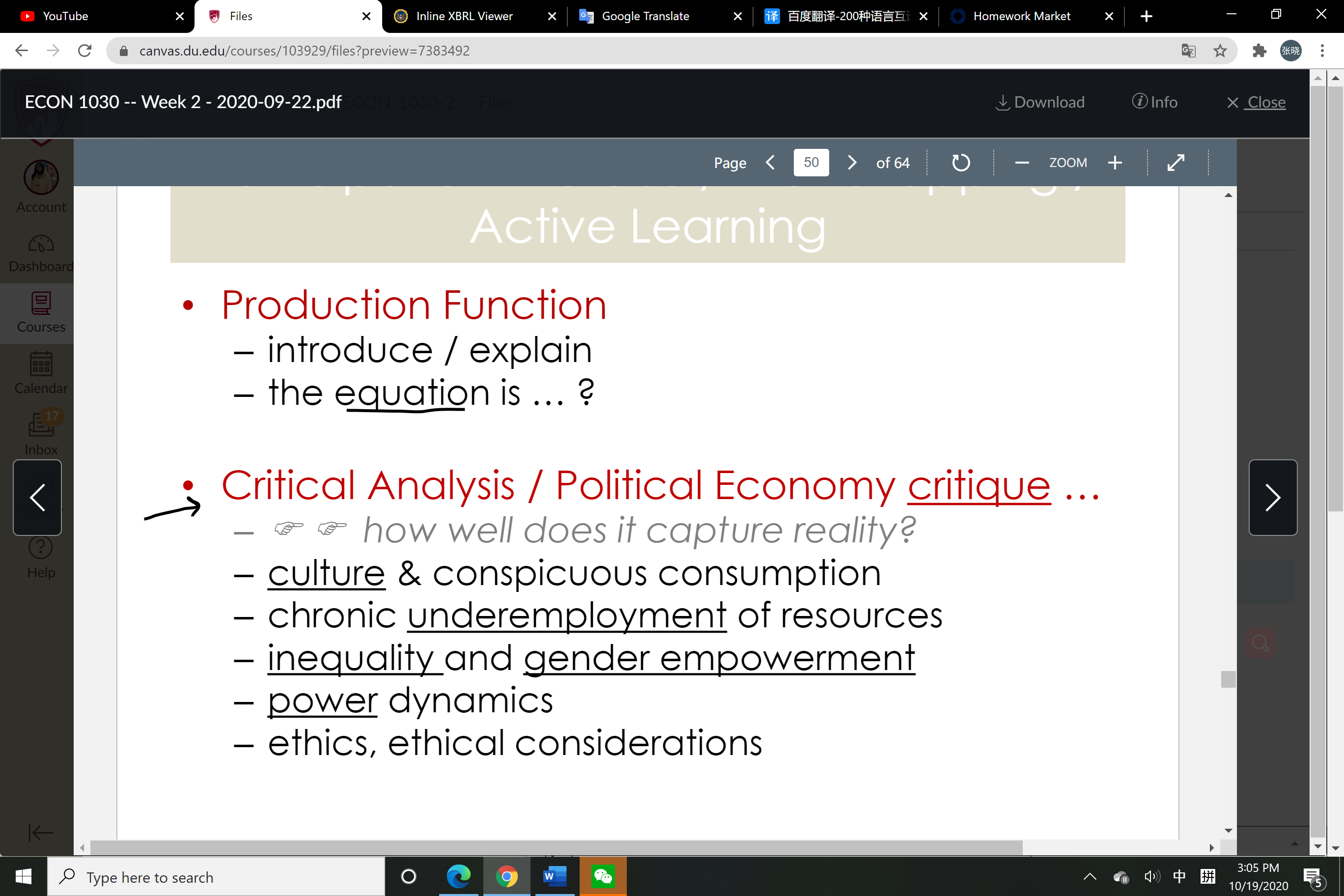Viewport: 1344px width, 896px height.
Task: Go to the previous PDF page
Action: click(770, 163)
